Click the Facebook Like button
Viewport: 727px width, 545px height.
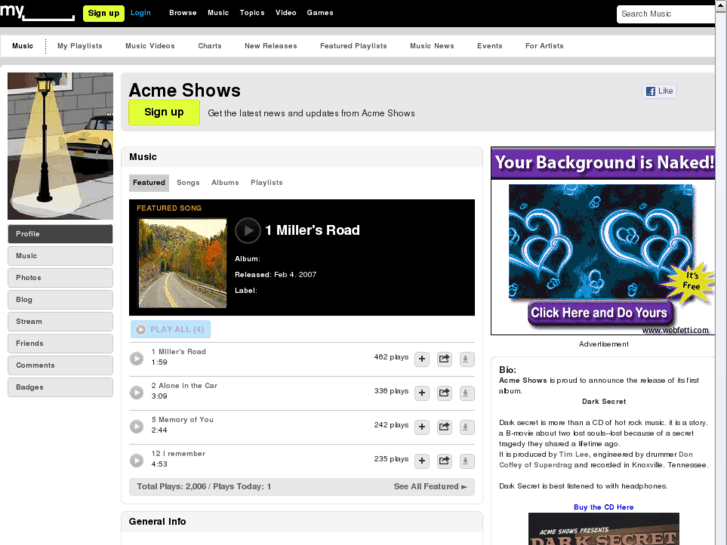tap(659, 91)
